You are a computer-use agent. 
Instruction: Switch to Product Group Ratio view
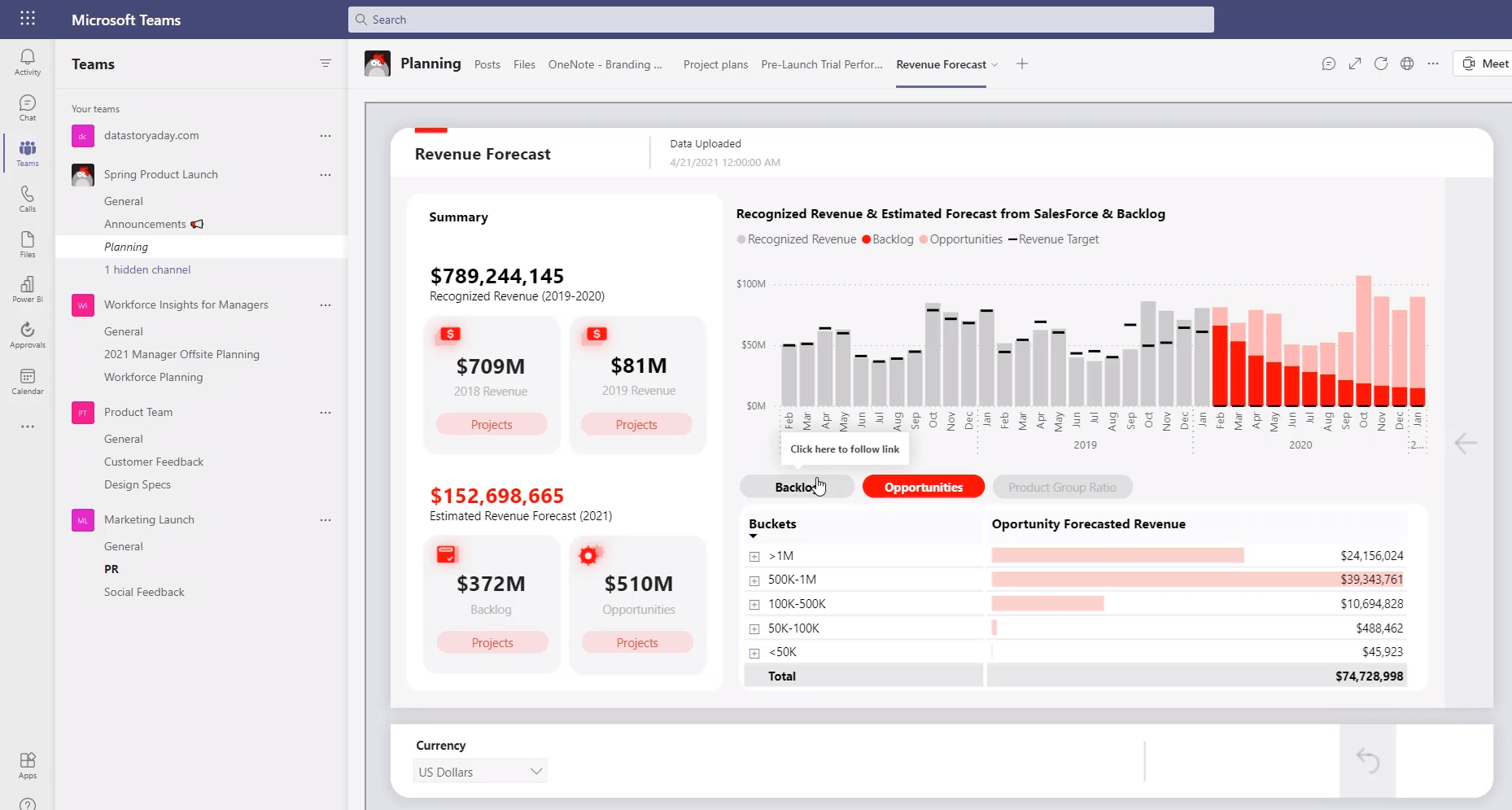point(1062,487)
